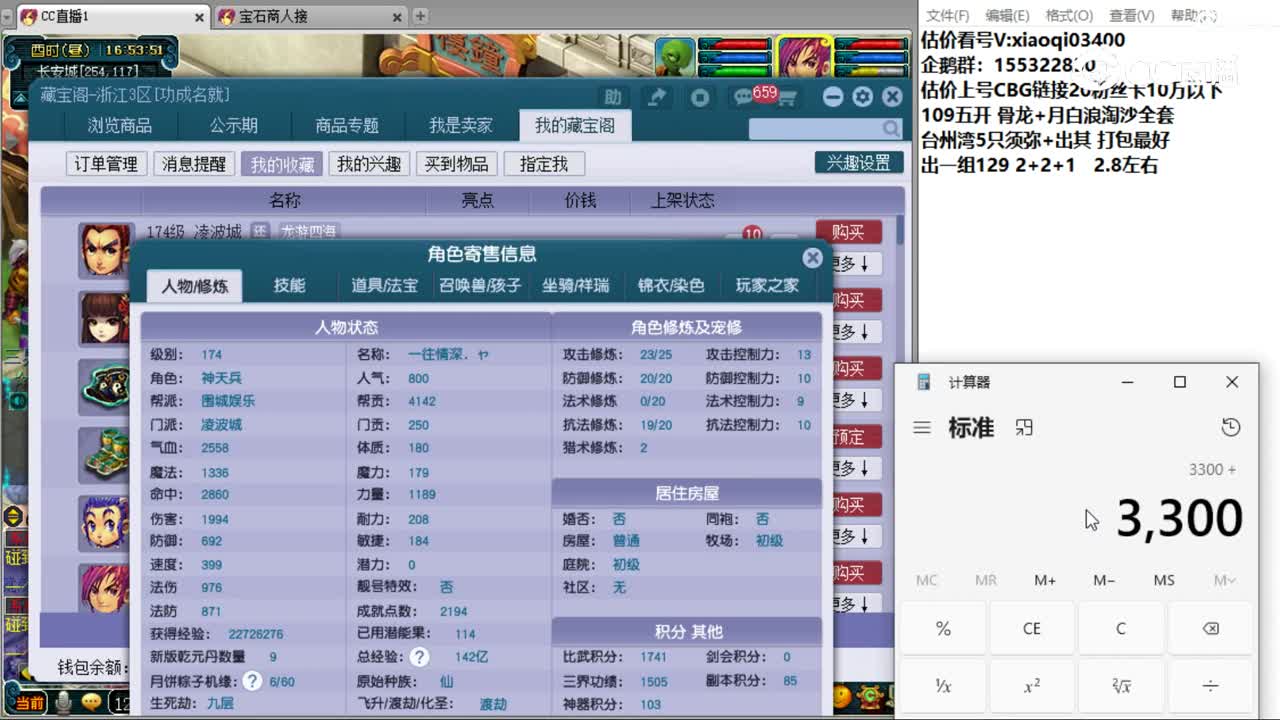The width and height of the screenshot is (1280, 720).
Task: Open the shopping cart icon
Action: tap(787, 97)
